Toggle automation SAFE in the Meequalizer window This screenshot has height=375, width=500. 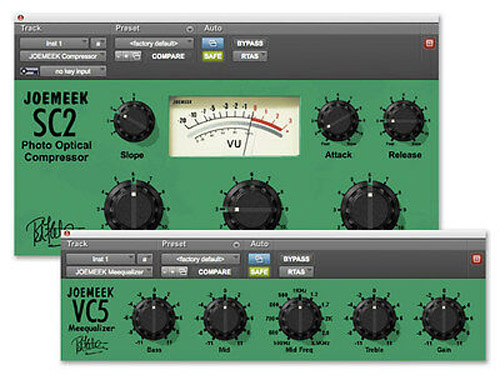point(259,272)
